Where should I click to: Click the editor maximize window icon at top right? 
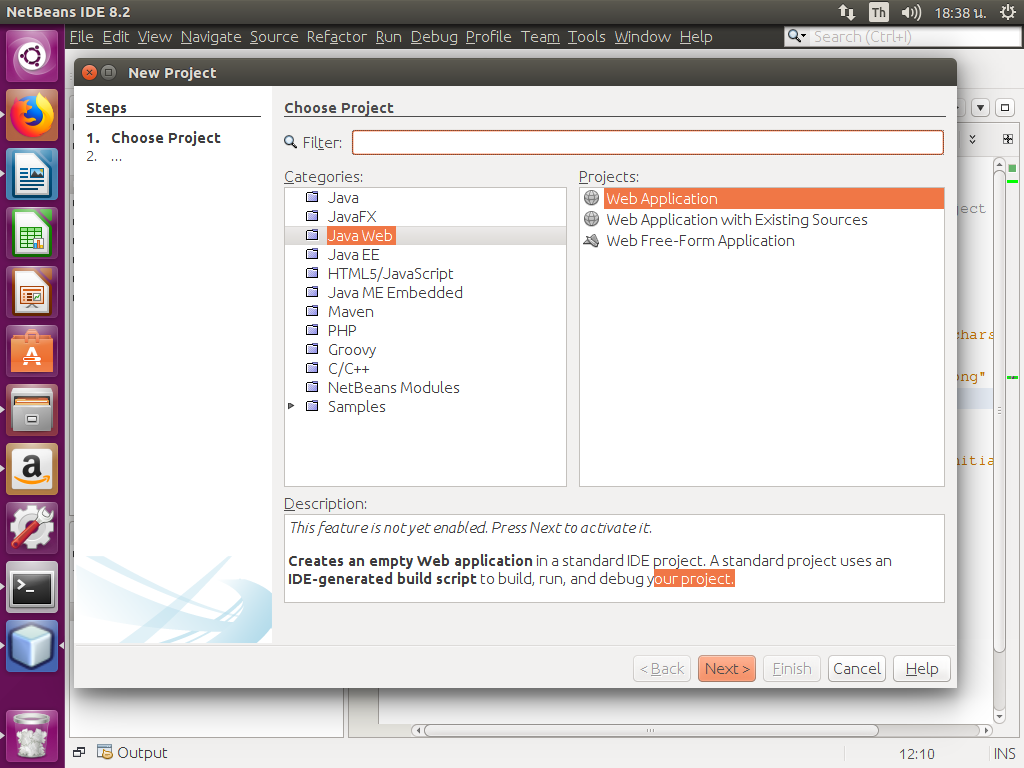[x=1005, y=108]
